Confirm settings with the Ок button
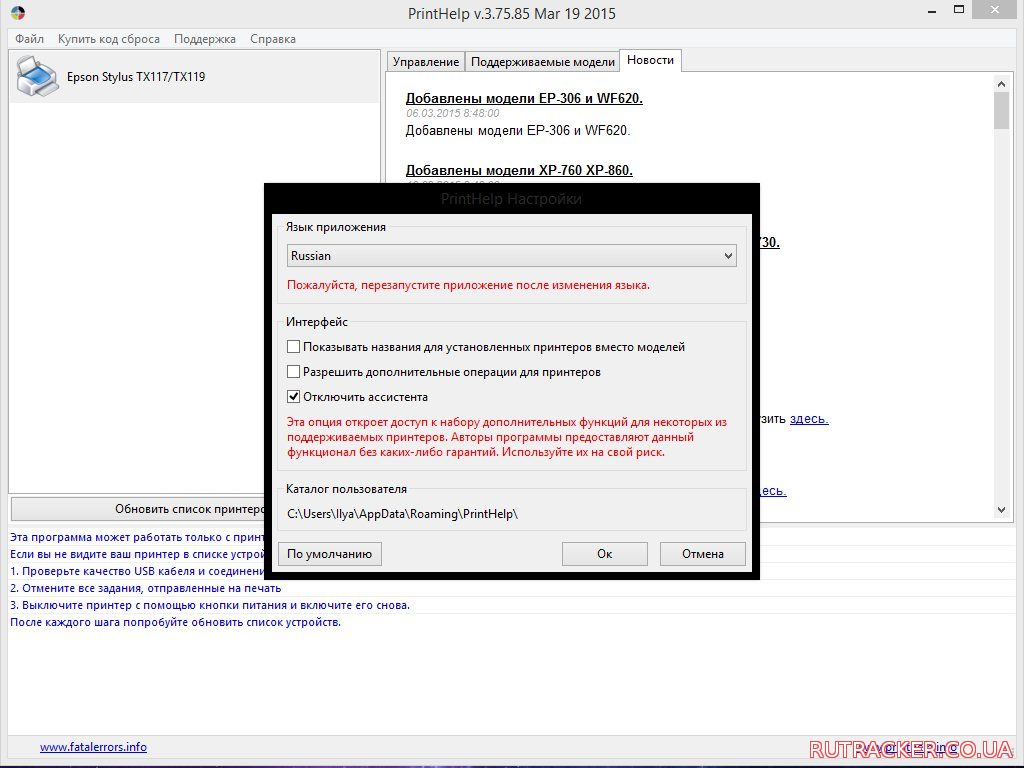This screenshot has height=768, width=1024. (605, 554)
